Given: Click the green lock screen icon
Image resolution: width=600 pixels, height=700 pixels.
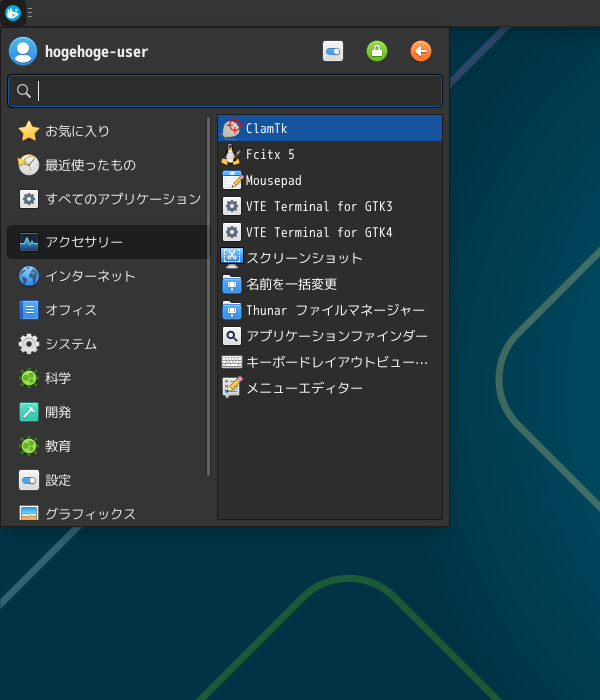Looking at the screenshot, I should click(377, 51).
